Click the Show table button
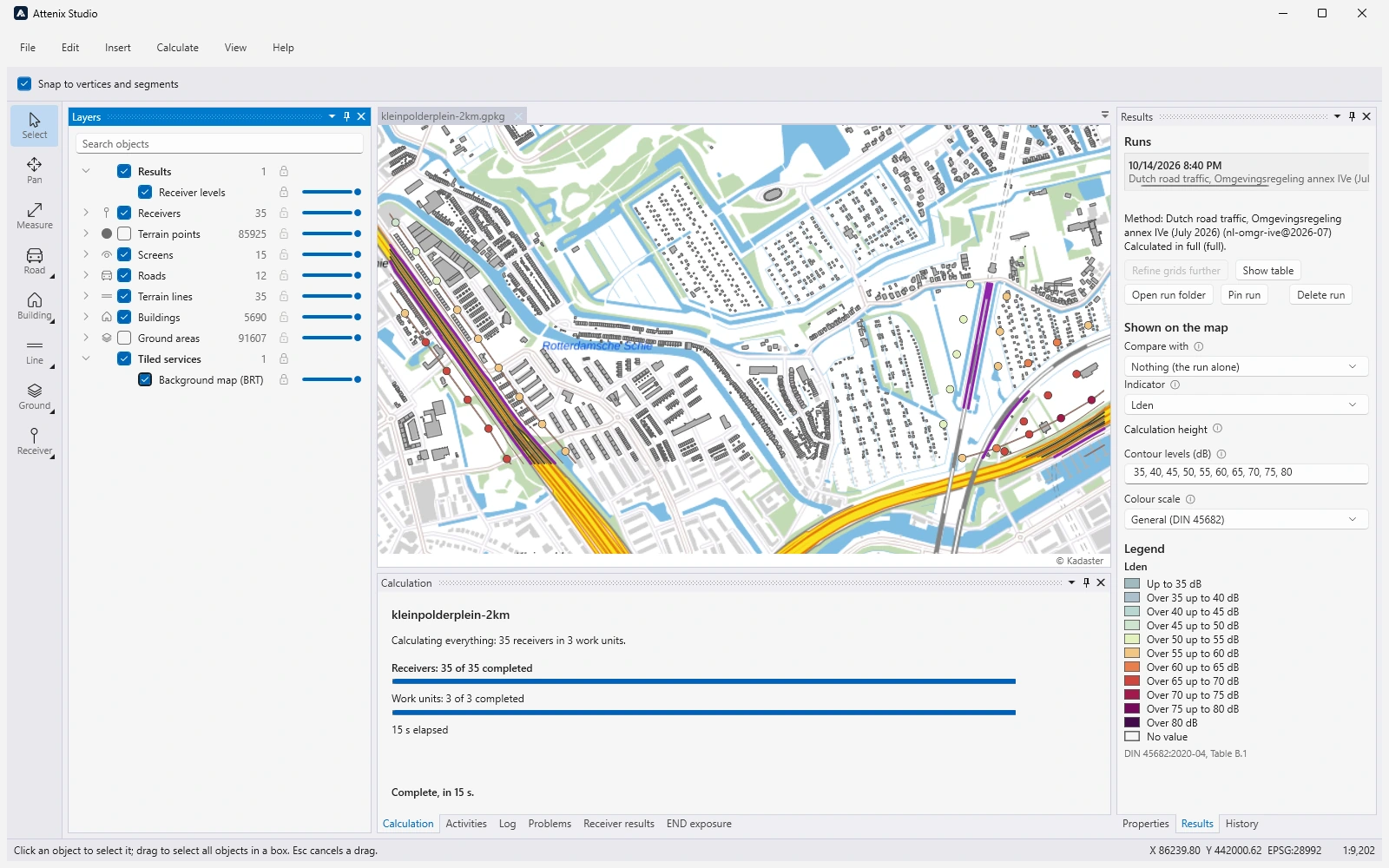 pos(1268,271)
